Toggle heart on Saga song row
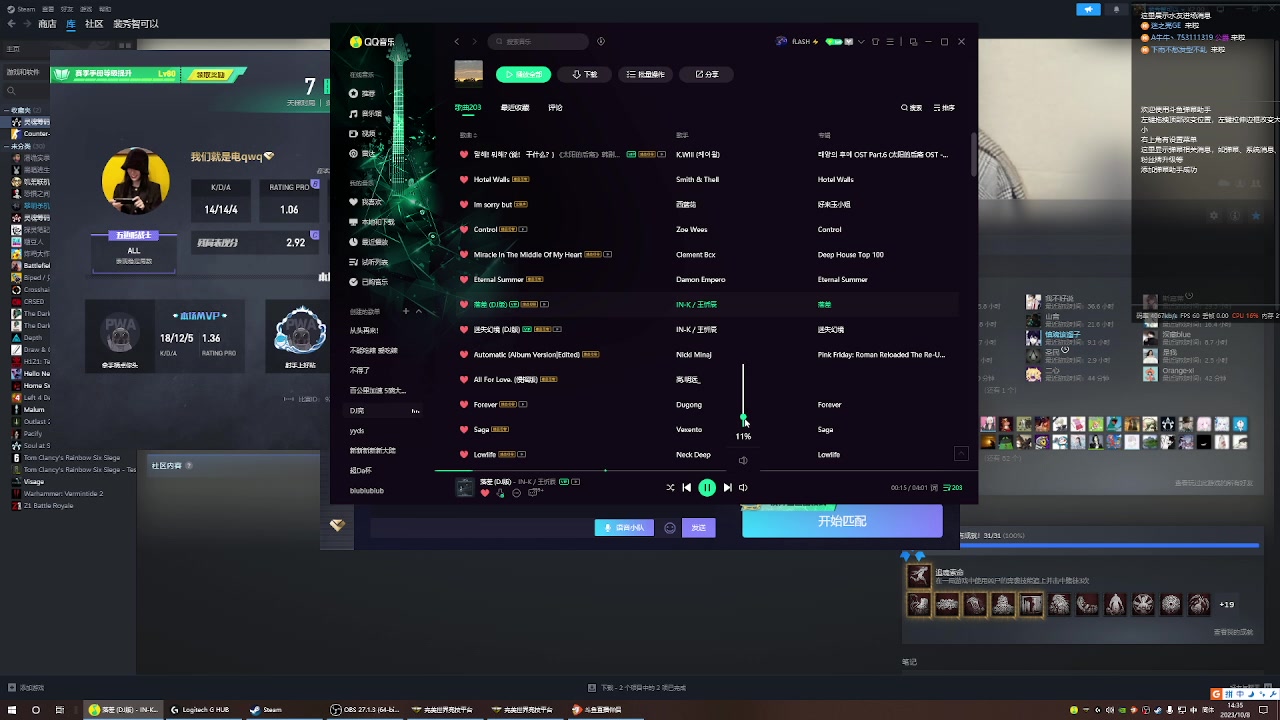1280x720 pixels. pos(464,430)
